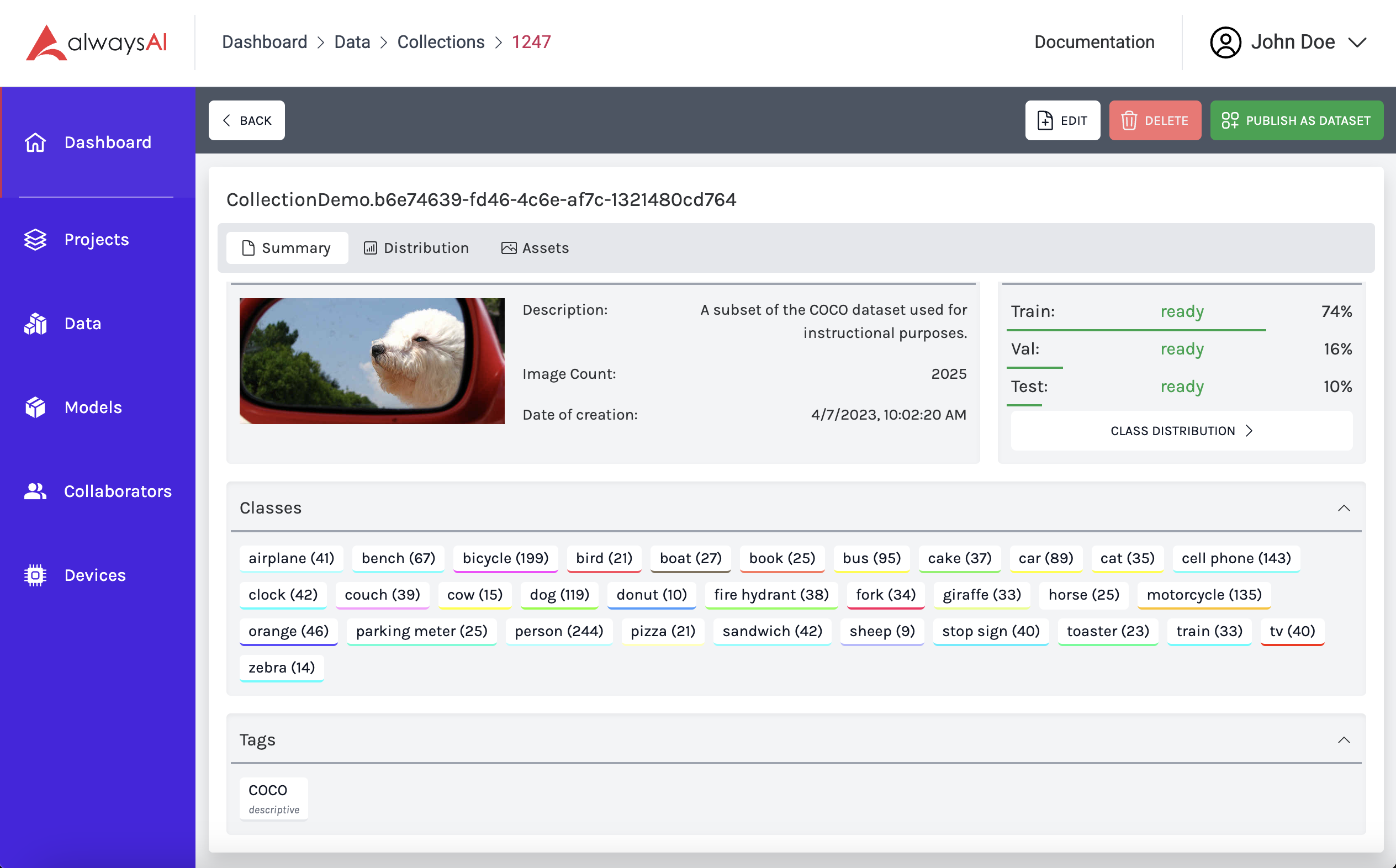Viewport: 1396px width, 868px height.
Task: Click the John Doe profile avatar icon
Action: coord(1225,43)
